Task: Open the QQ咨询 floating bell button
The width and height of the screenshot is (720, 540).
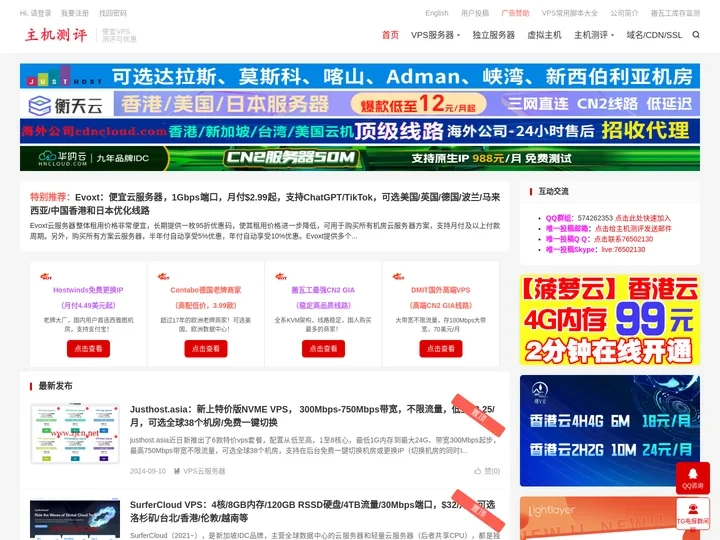Action: [692, 478]
